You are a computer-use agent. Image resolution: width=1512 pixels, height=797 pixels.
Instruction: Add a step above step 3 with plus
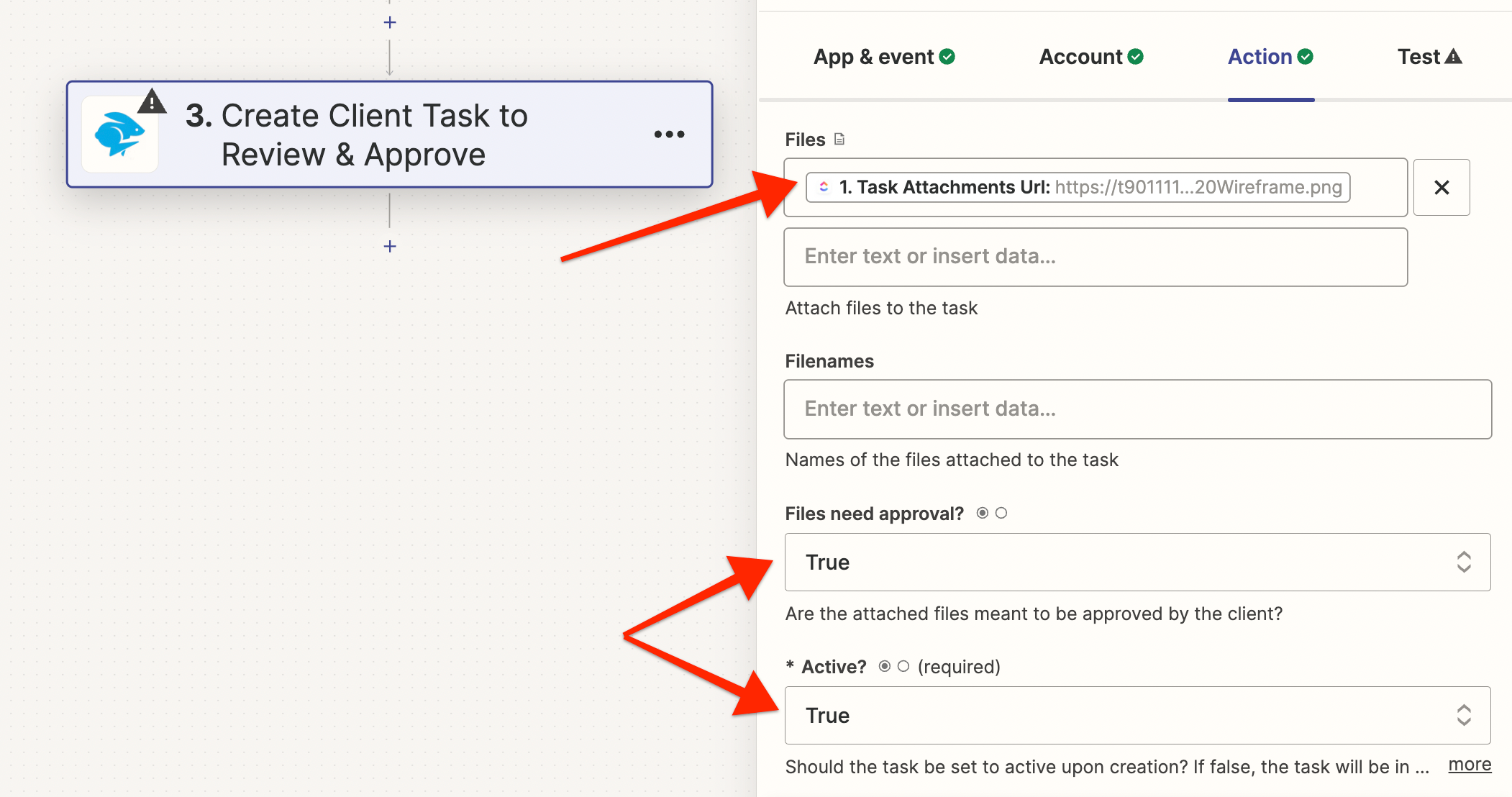(390, 23)
